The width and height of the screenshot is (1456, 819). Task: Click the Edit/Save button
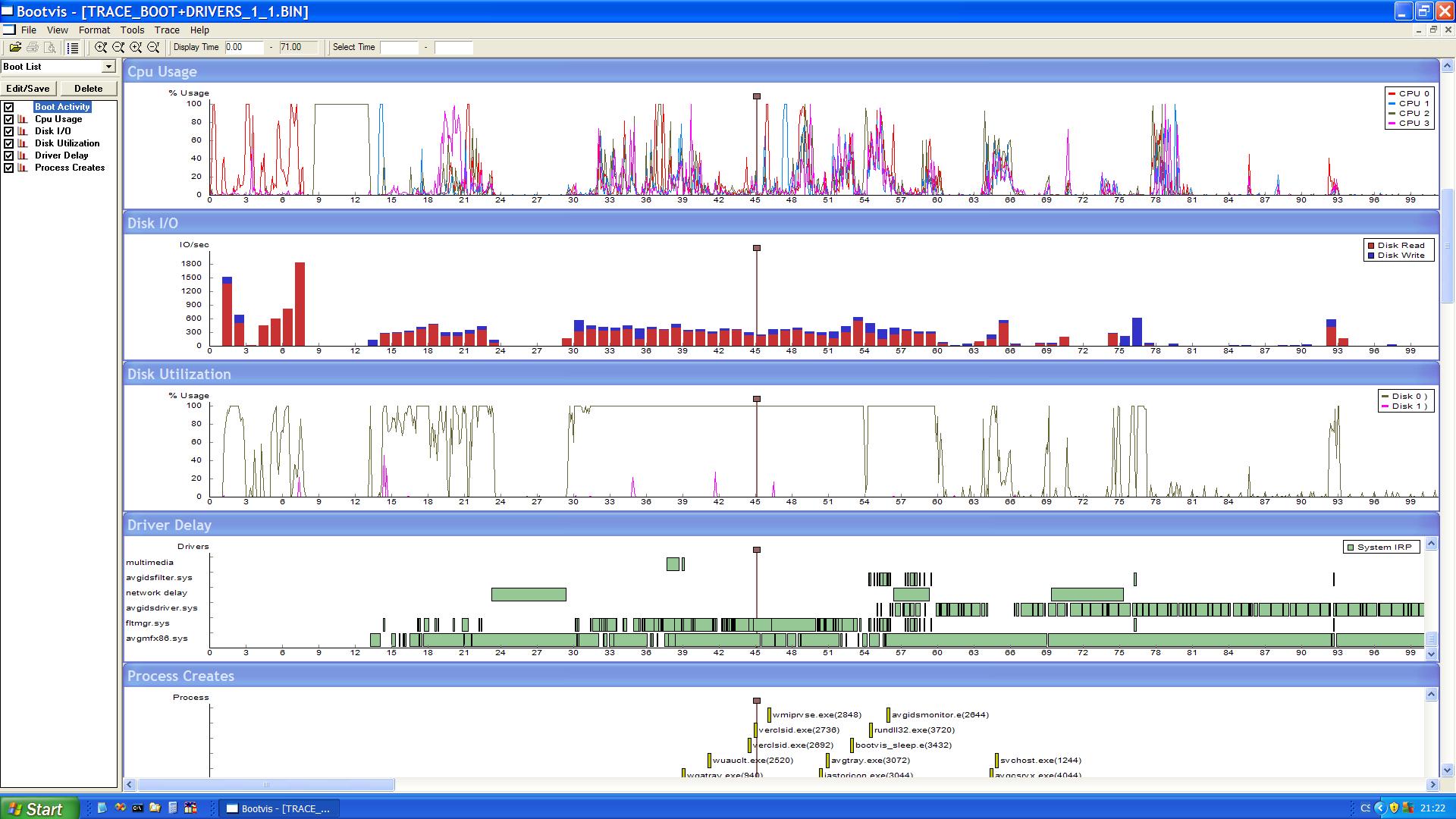[28, 89]
